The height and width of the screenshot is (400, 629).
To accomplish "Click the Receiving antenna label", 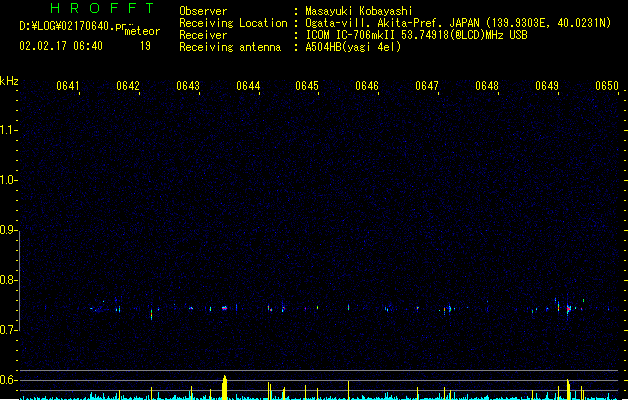I will (x=230, y=47).
